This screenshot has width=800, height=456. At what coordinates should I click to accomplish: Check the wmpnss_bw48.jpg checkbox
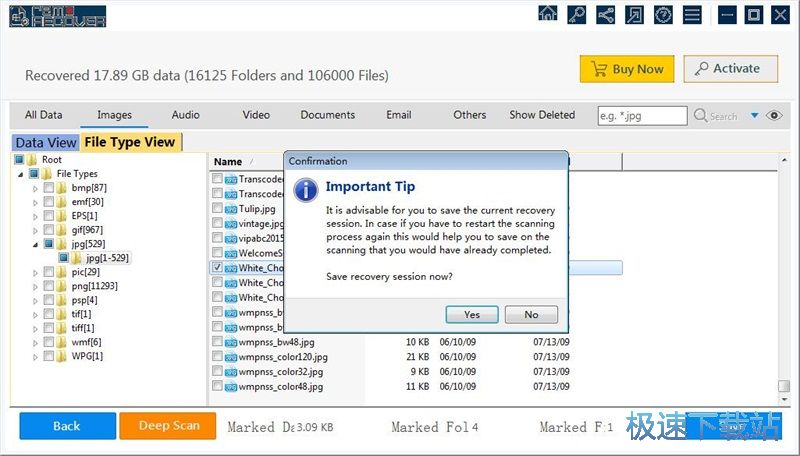pos(217,341)
